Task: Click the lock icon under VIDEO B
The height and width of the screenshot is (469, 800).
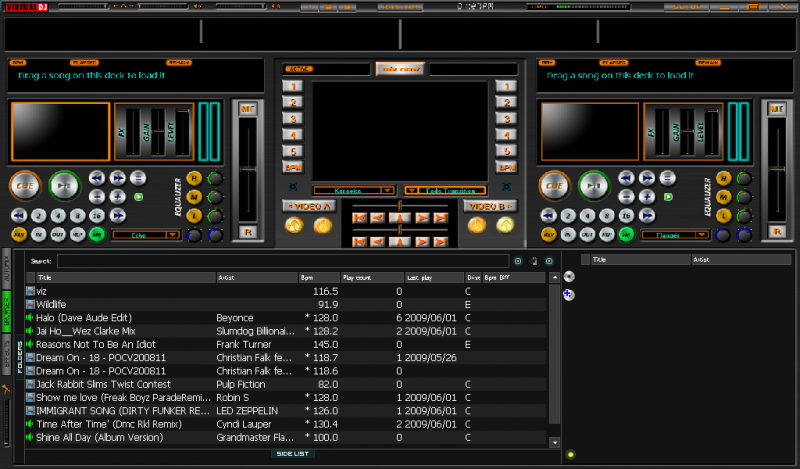Action: point(477,225)
